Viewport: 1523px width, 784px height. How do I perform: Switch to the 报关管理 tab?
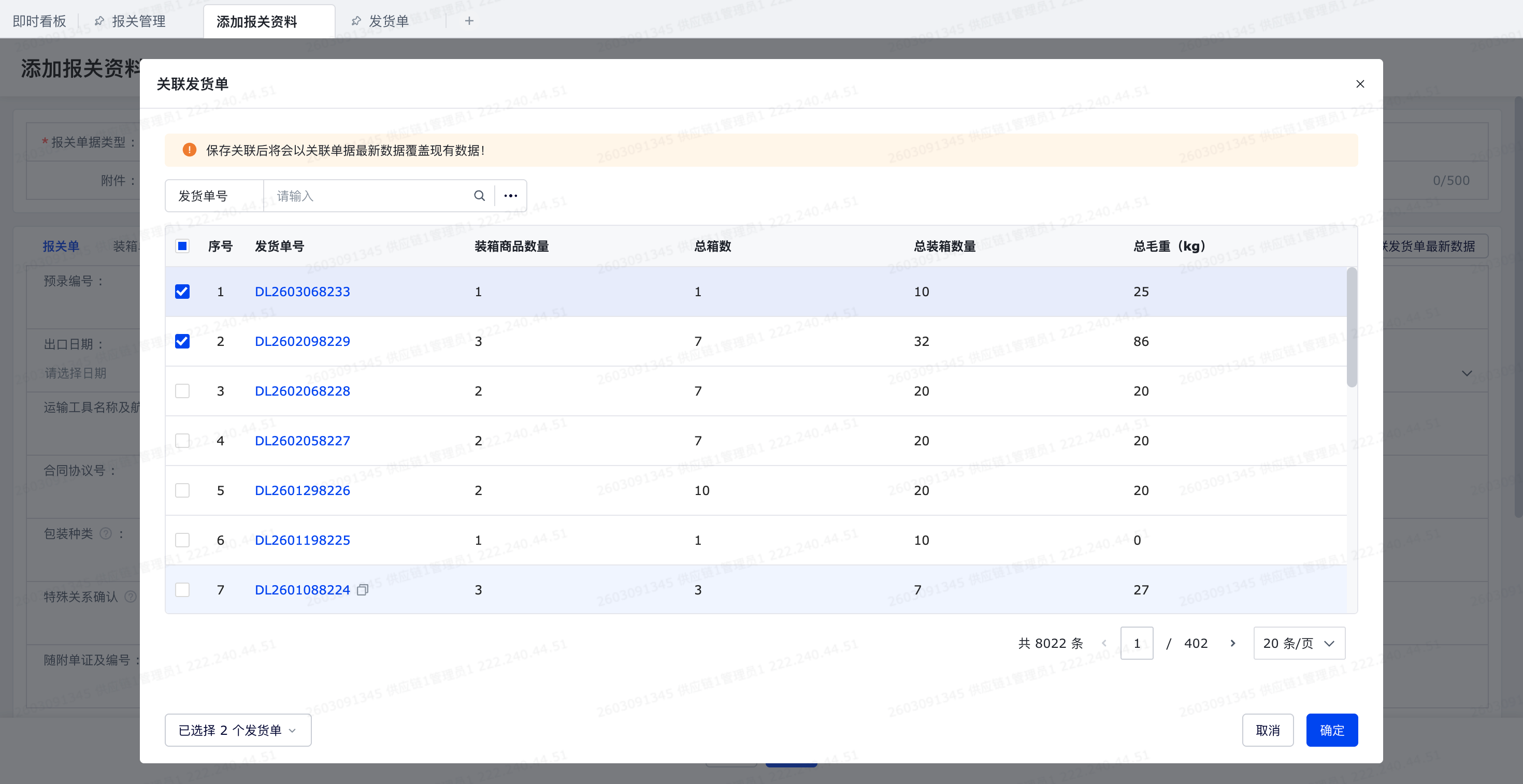(138, 21)
